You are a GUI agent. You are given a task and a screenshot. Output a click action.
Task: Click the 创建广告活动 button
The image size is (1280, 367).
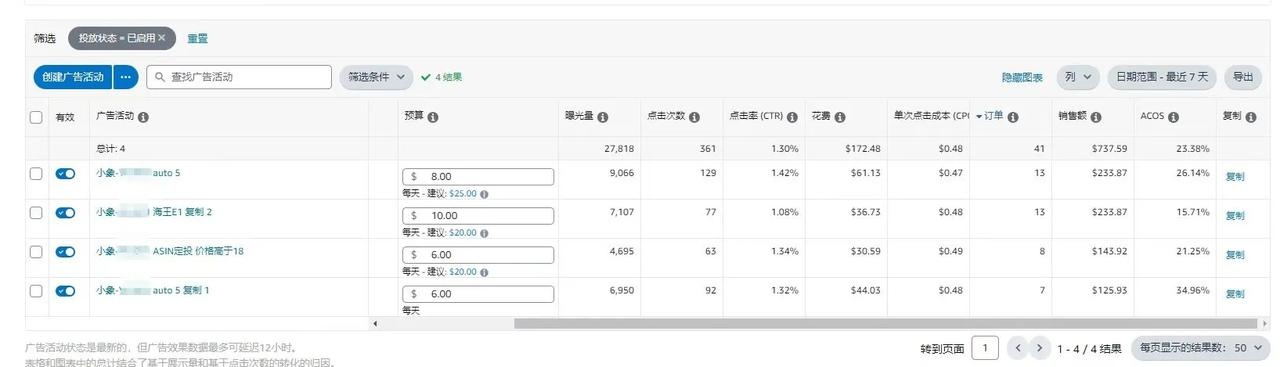[x=73, y=77]
